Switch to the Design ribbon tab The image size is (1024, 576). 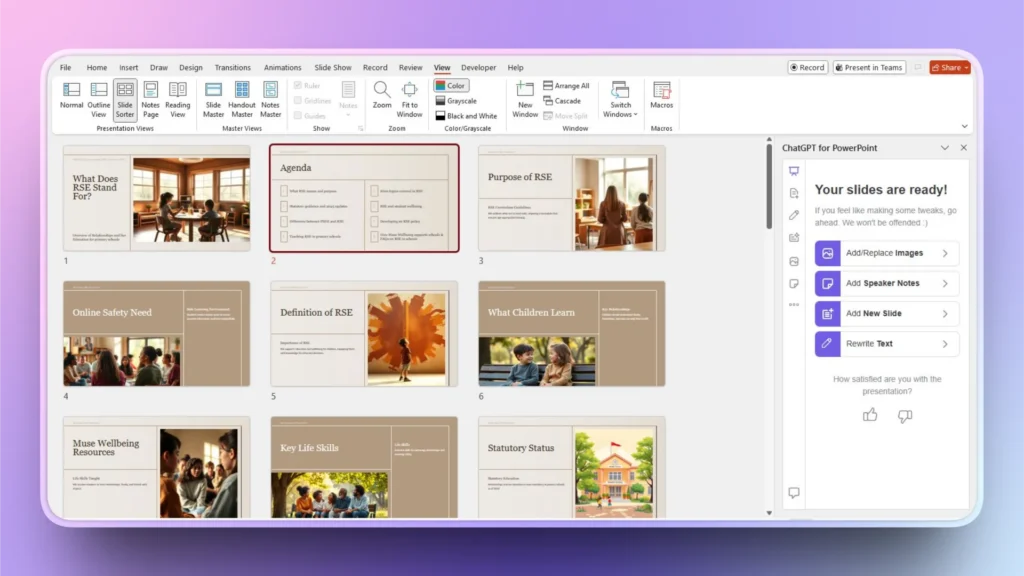click(190, 67)
